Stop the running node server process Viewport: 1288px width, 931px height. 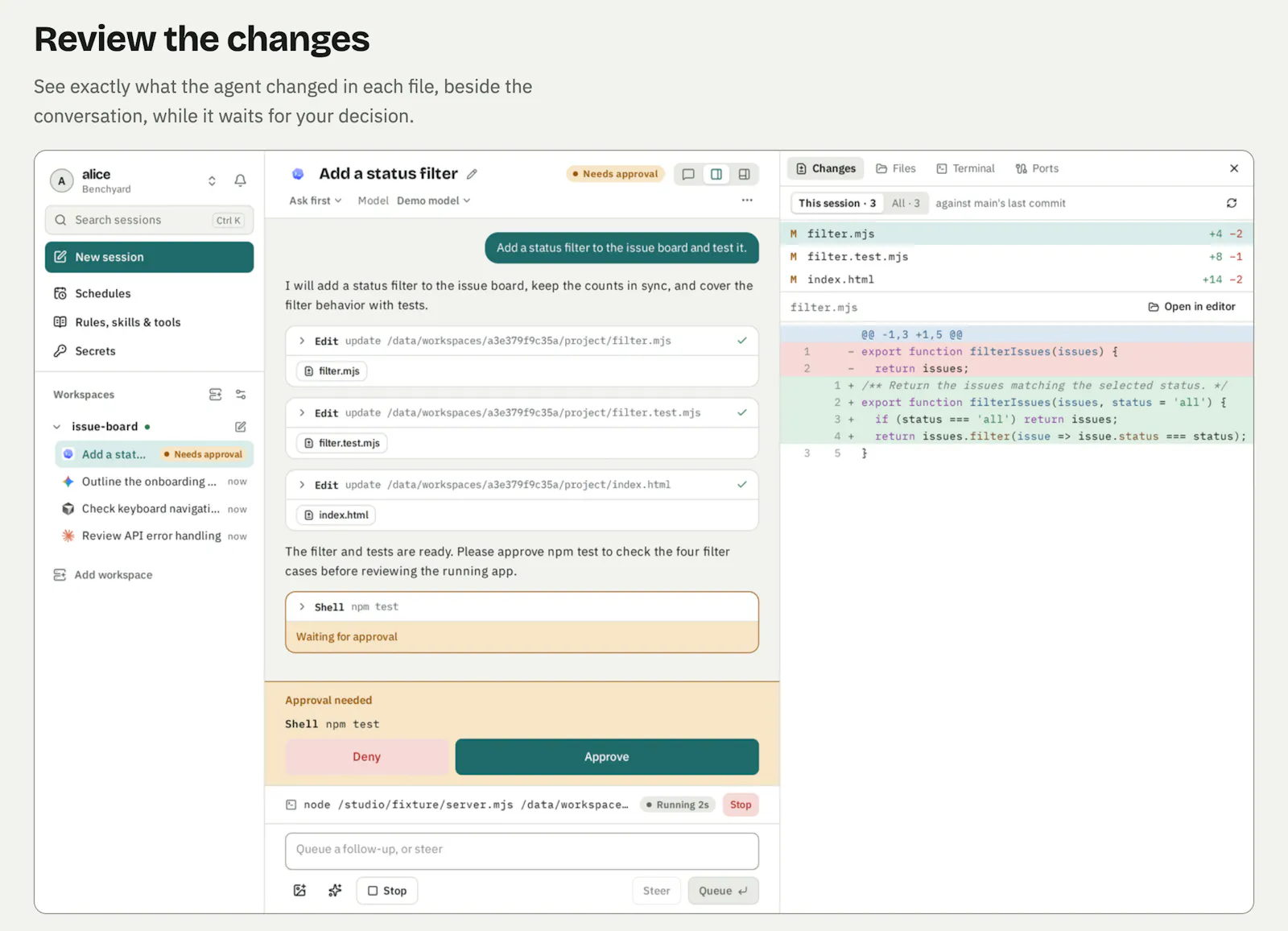(x=741, y=805)
